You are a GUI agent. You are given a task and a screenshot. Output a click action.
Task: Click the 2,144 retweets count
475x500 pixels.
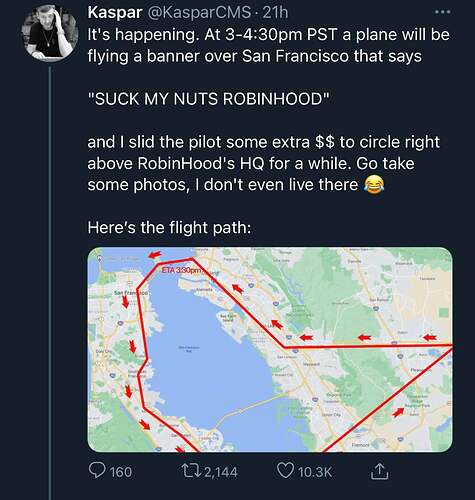tap(221, 472)
